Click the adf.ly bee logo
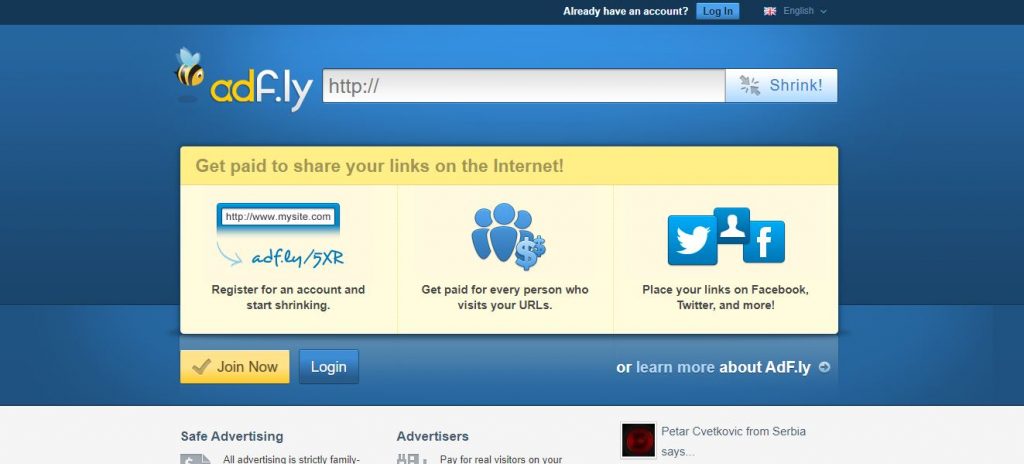The image size is (1024, 464). 244,80
